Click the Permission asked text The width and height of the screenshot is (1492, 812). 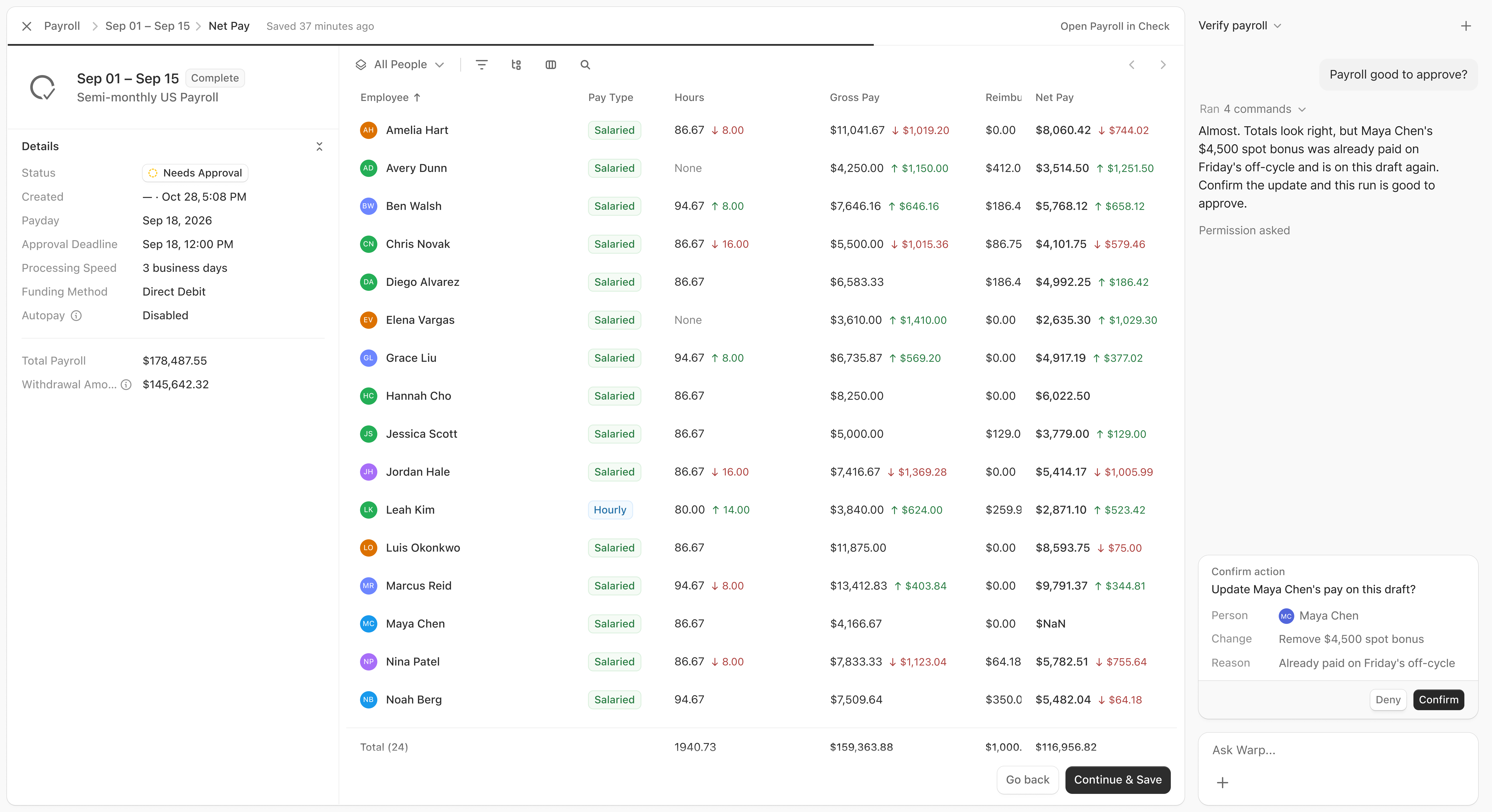coord(1244,230)
